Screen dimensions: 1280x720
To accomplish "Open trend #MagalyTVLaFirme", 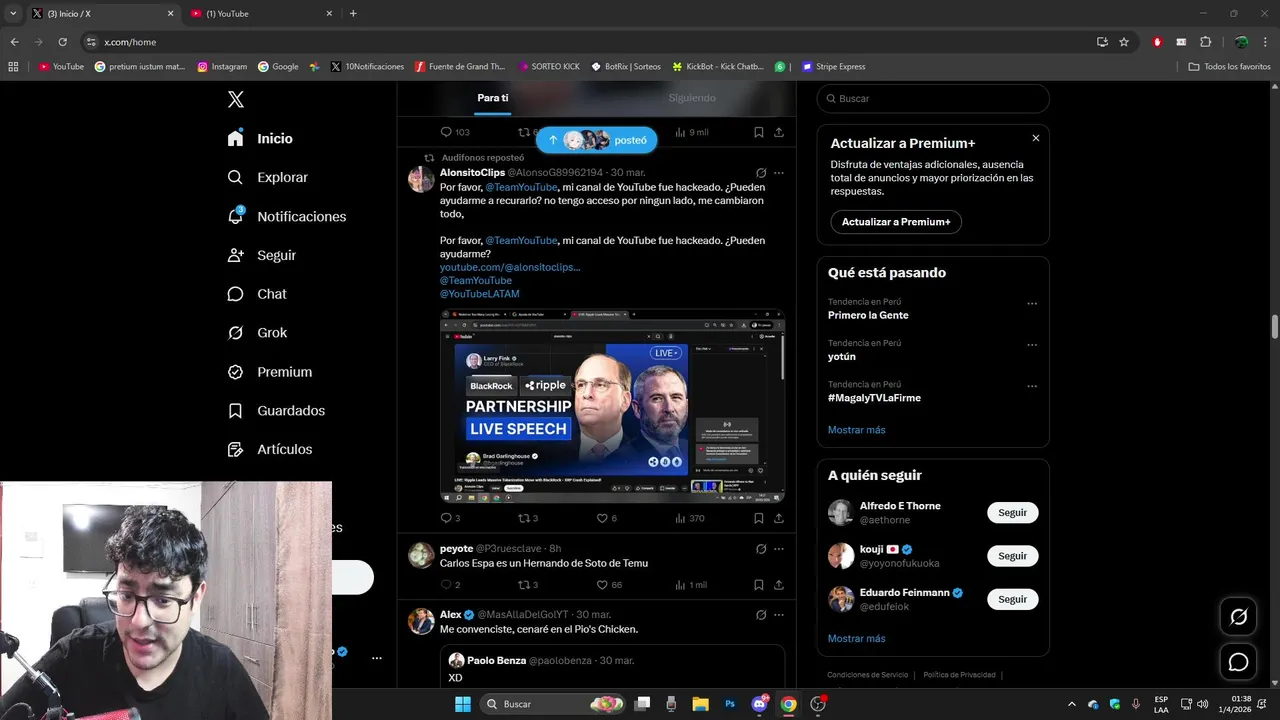I will point(874,398).
